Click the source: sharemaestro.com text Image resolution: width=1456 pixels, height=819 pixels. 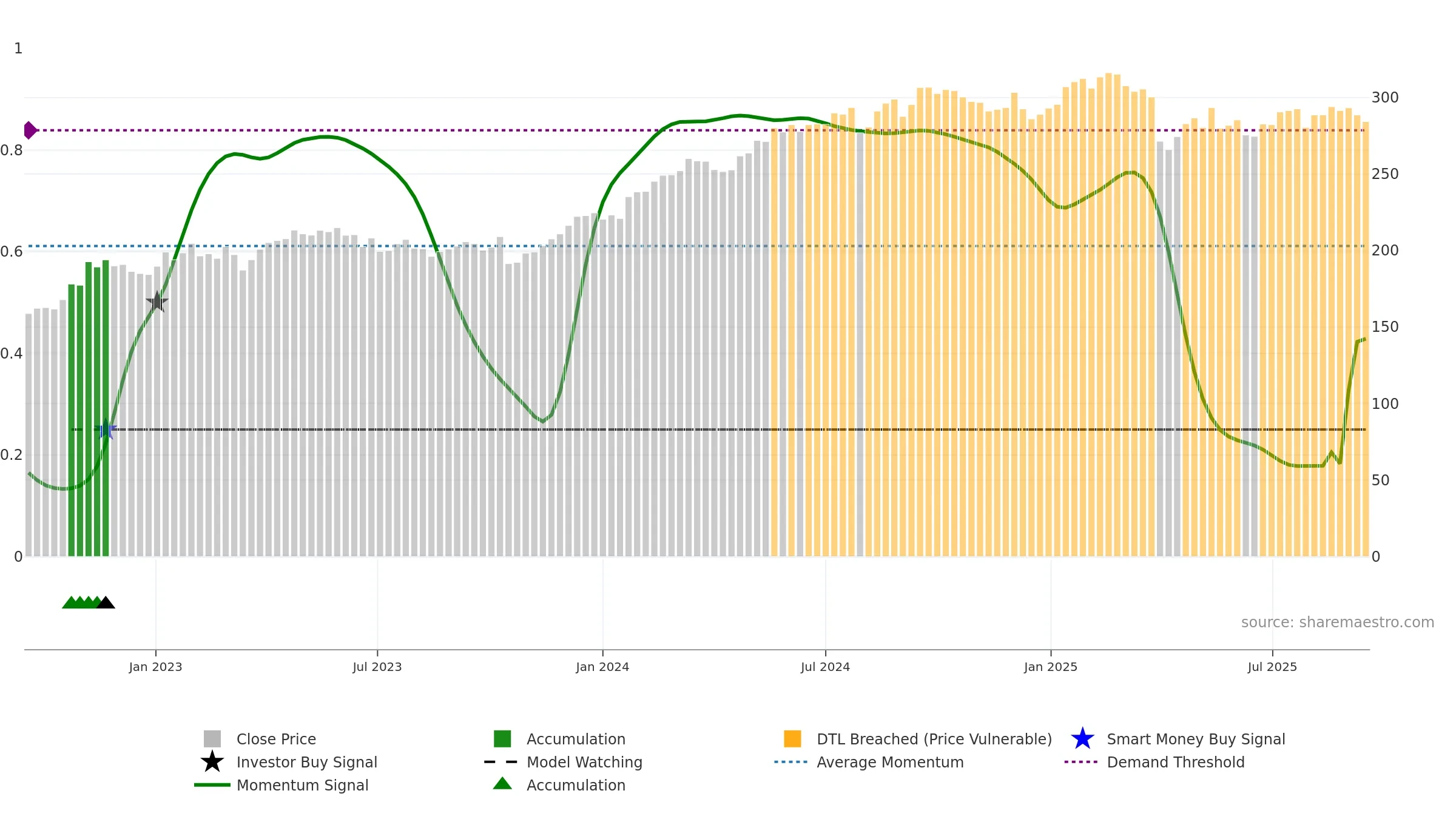point(1337,622)
